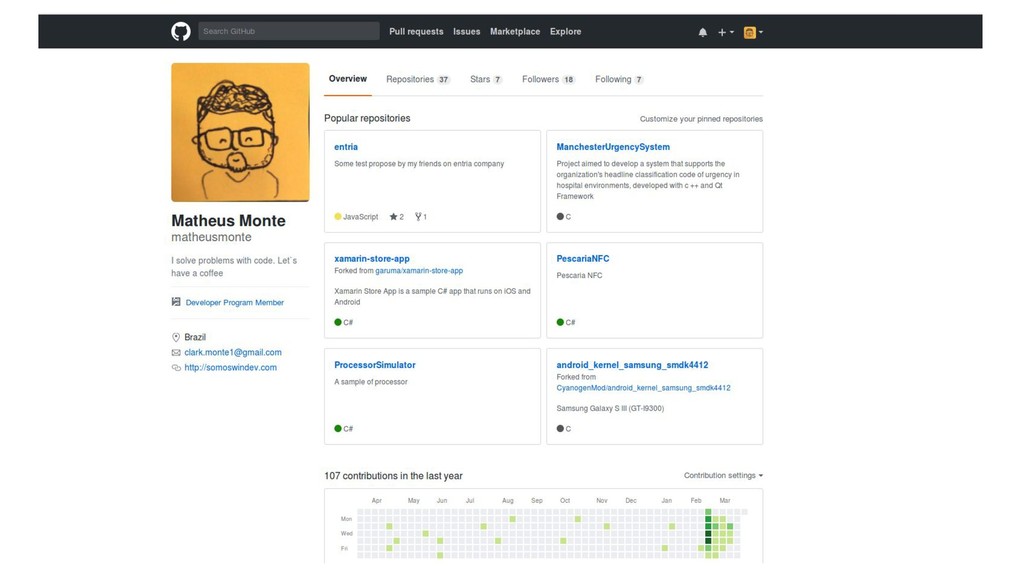The image size is (1024, 576).
Task: Click the C language dot on ManchesterUrgencySystem
Action: tap(560, 217)
